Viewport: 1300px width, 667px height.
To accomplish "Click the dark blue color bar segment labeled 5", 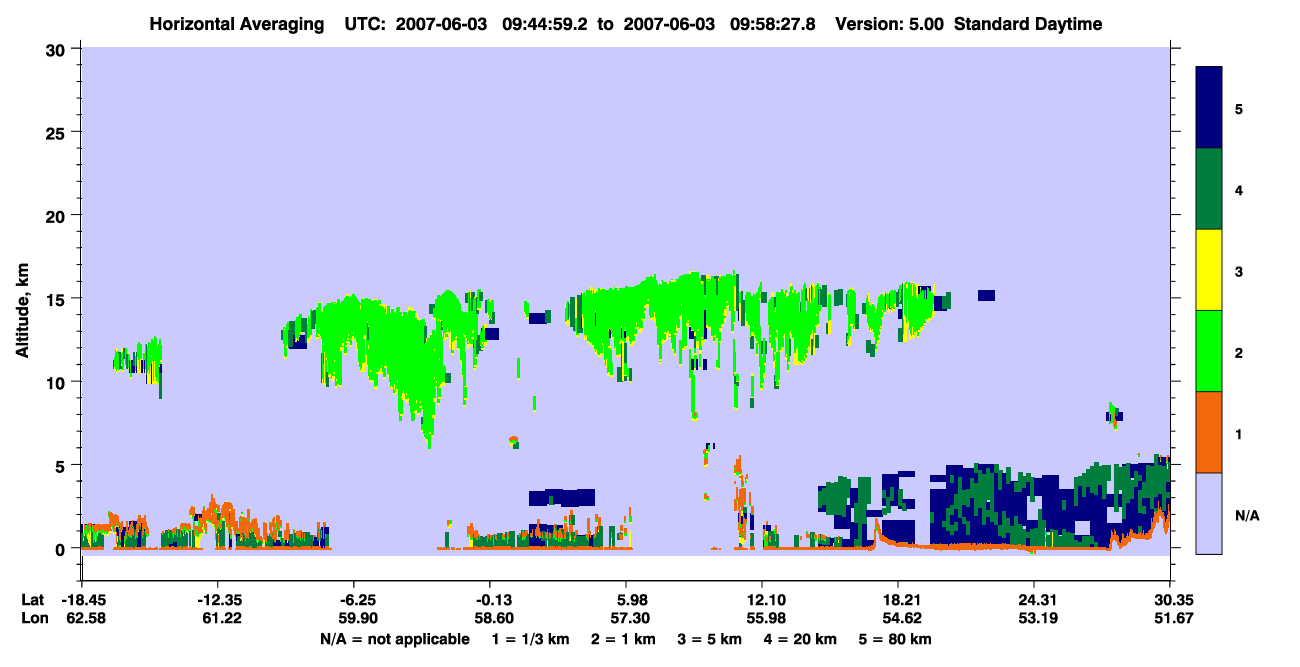I will pos(1209,108).
